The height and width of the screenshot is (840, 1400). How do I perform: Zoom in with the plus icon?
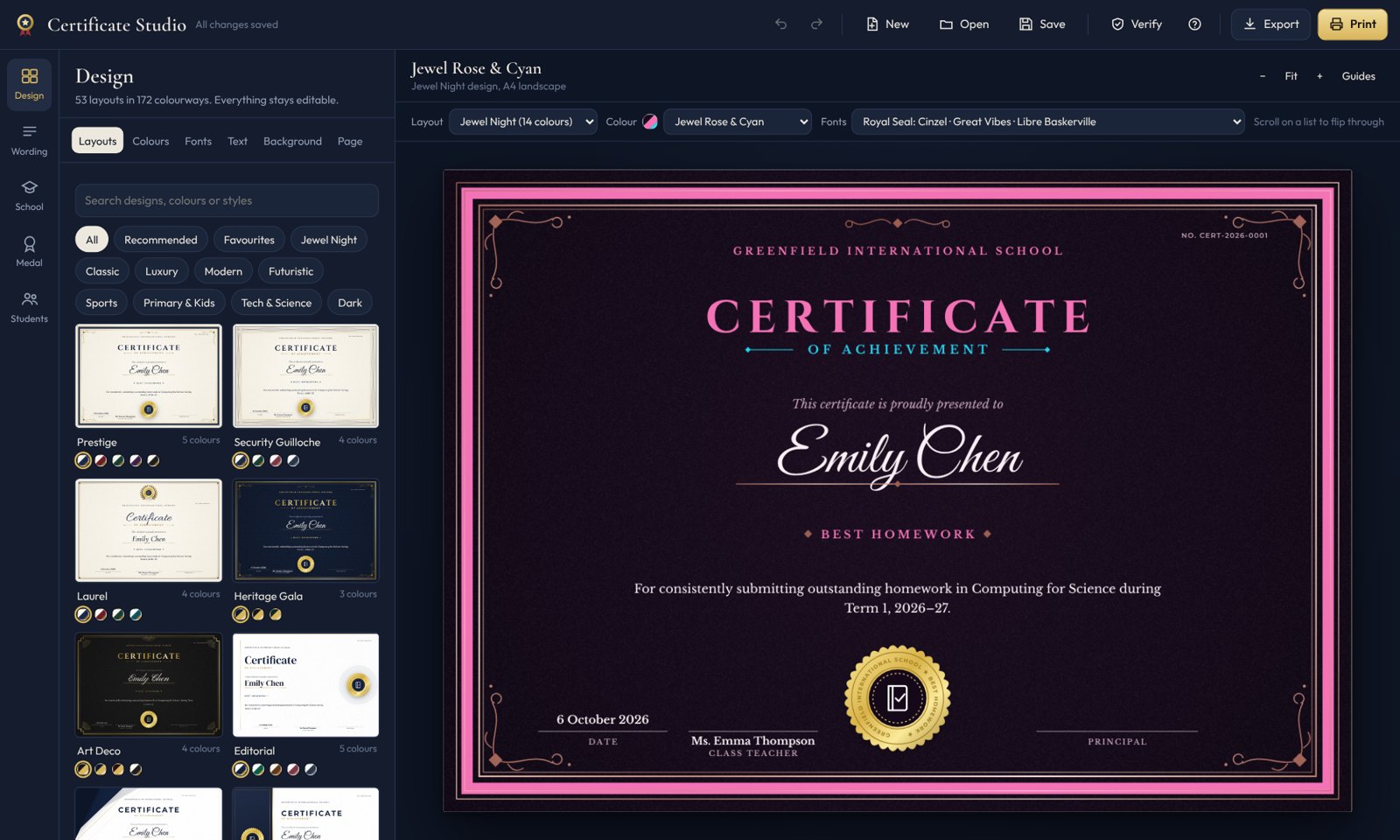tap(1319, 76)
